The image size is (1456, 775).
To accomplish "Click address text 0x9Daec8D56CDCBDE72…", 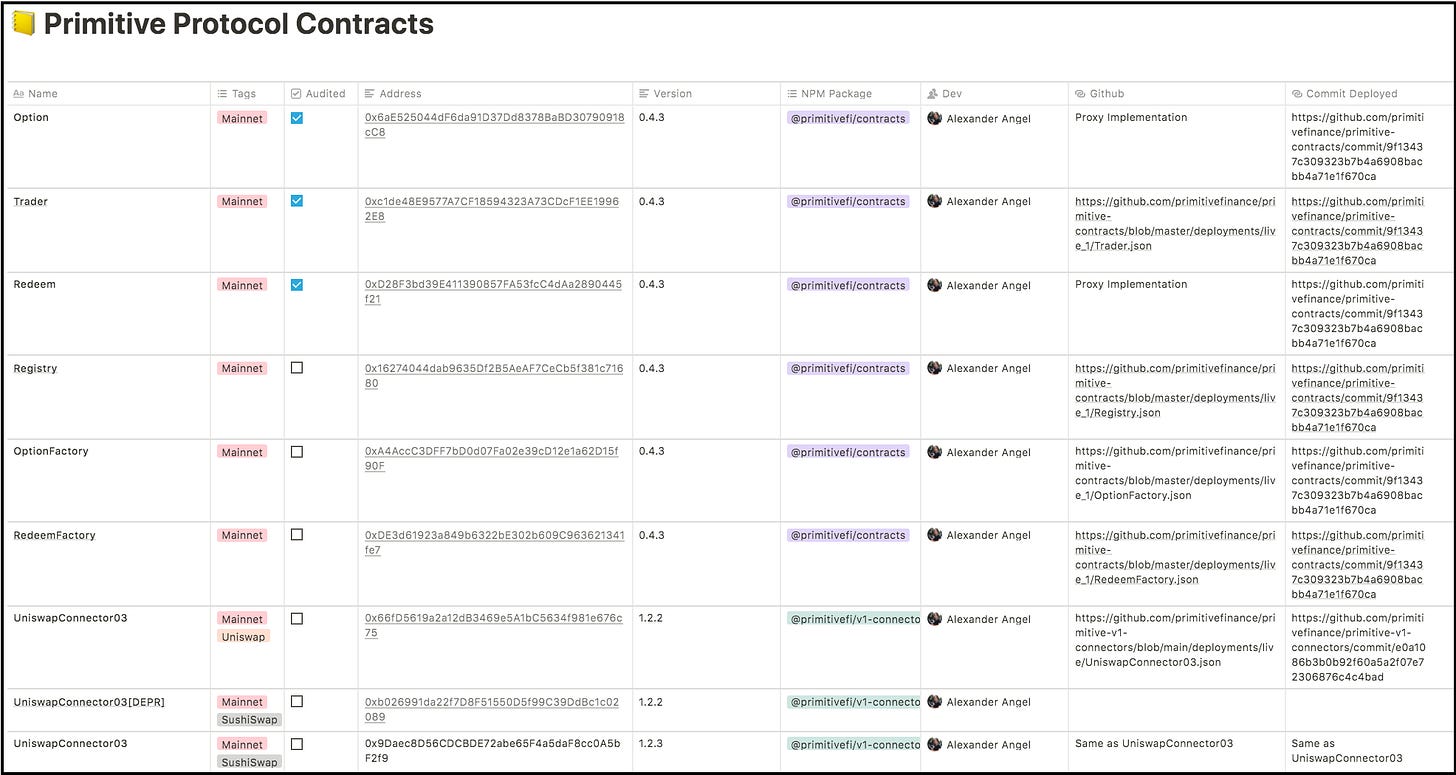I will [x=492, y=751].
